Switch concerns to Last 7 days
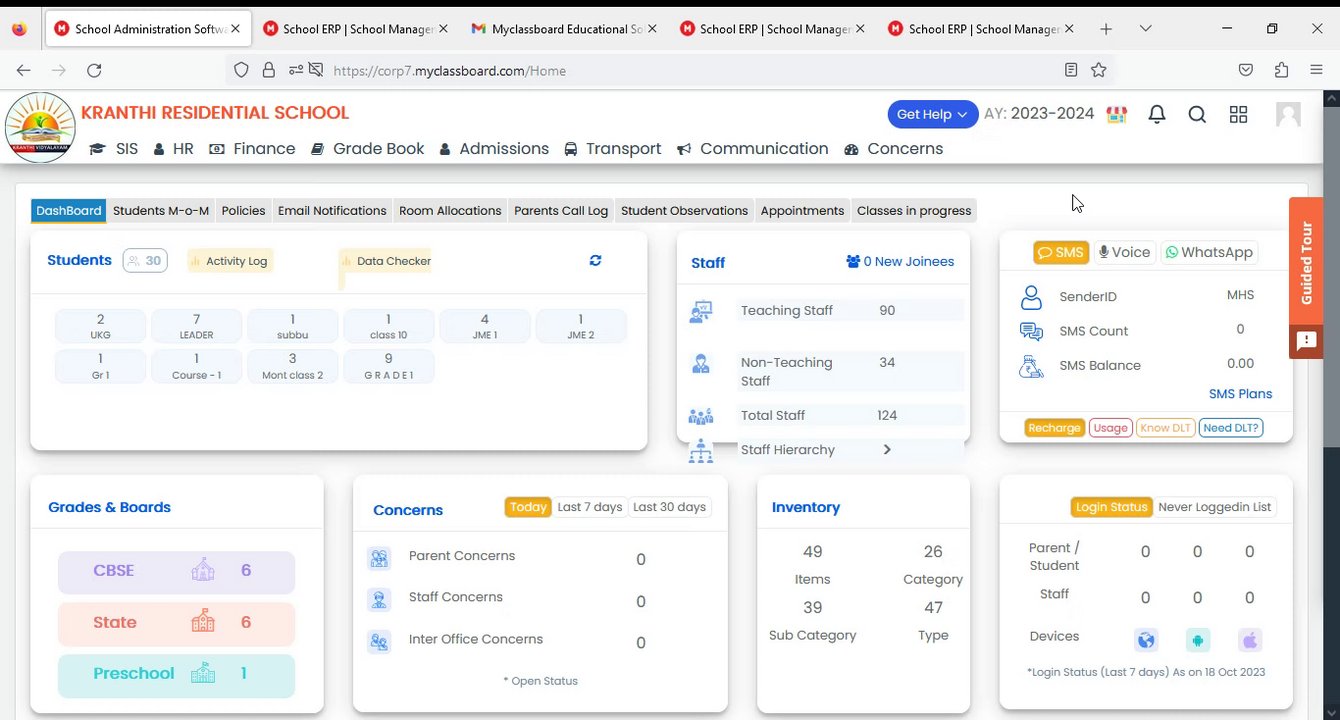The height and width of the screenshot is (720, 1340). (590, 507)
